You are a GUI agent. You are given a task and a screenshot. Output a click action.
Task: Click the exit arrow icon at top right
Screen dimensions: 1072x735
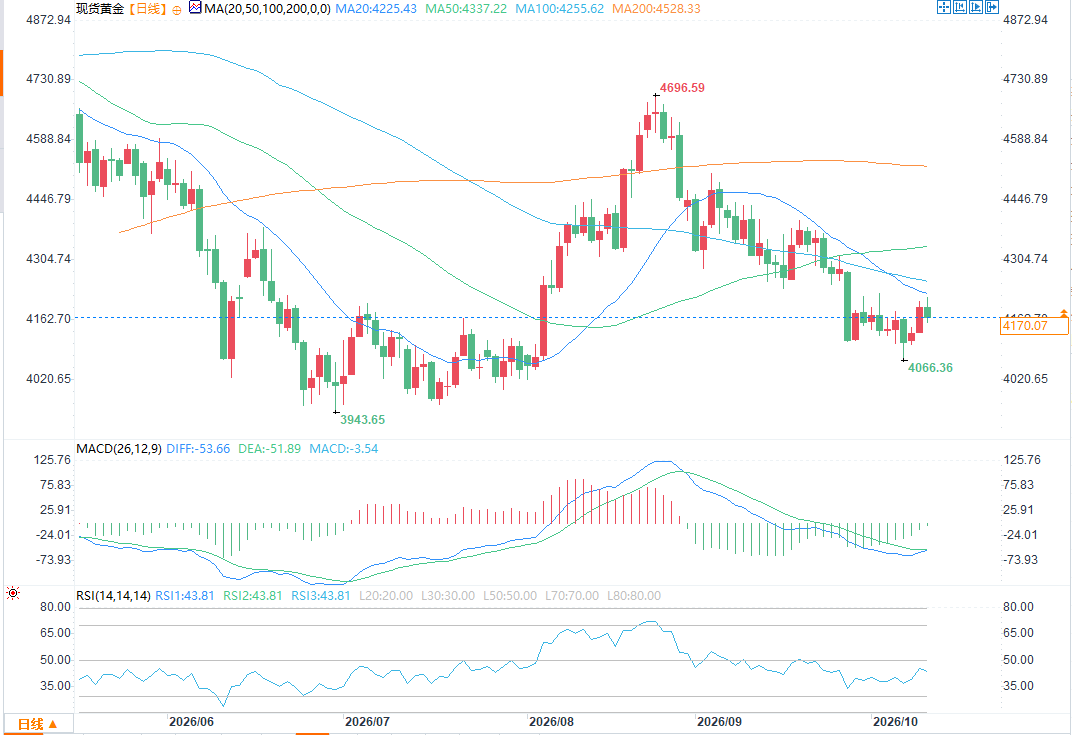pyautogui.click(x=992, y=7)
